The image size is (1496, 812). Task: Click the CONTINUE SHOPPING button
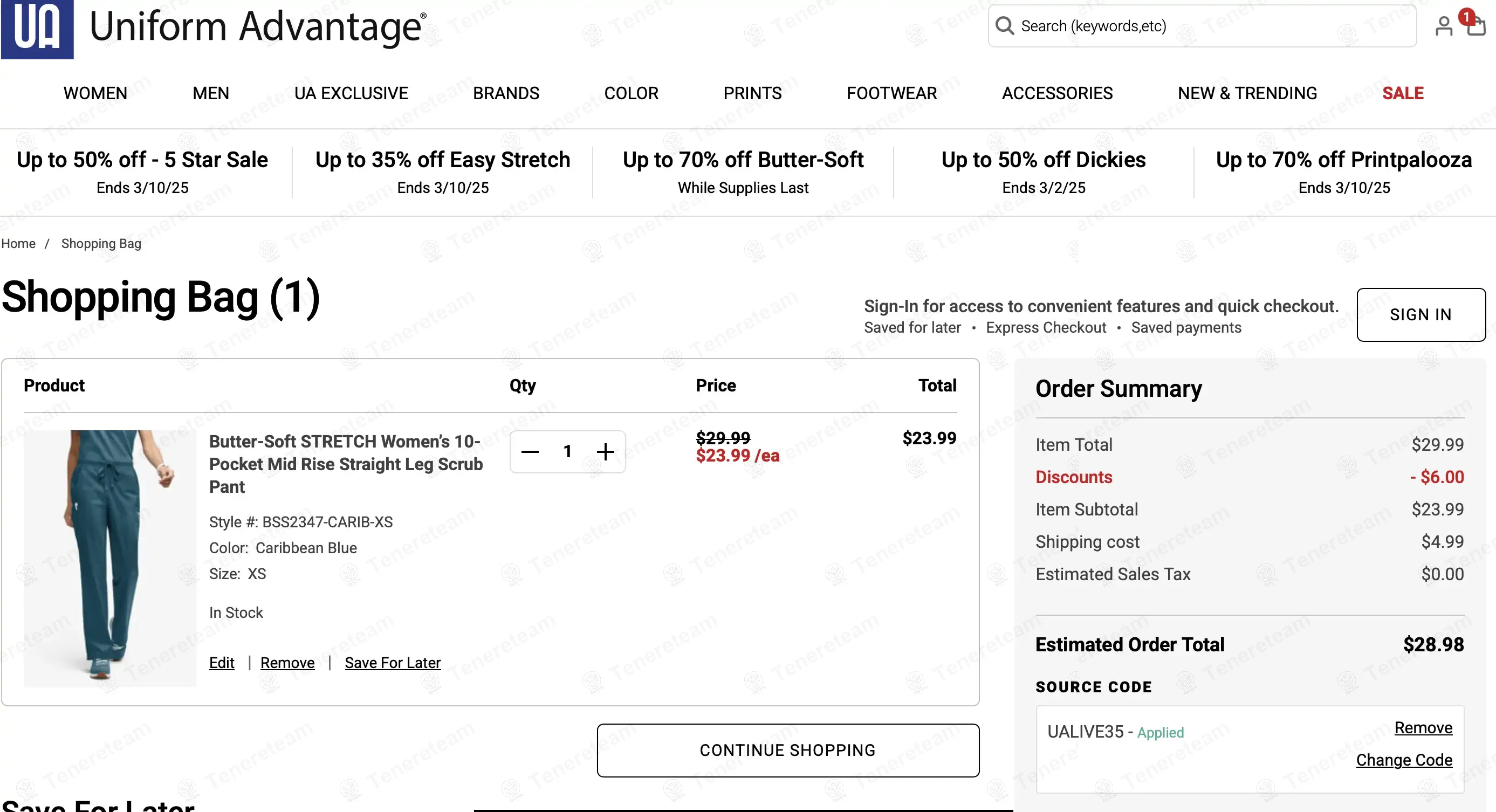(x=787, y=750)
